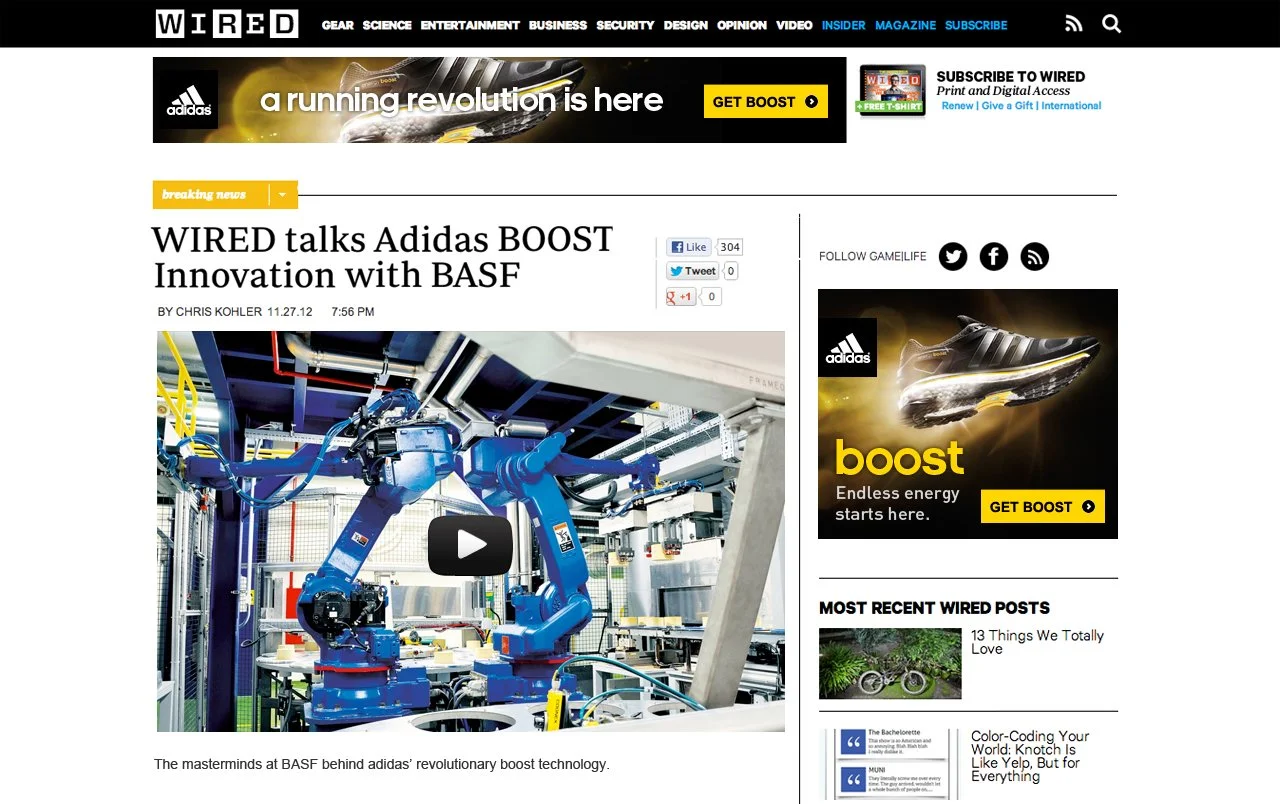Click SUBSCRIBE in the top navigation
The image size is (1280, 804).
976,25
